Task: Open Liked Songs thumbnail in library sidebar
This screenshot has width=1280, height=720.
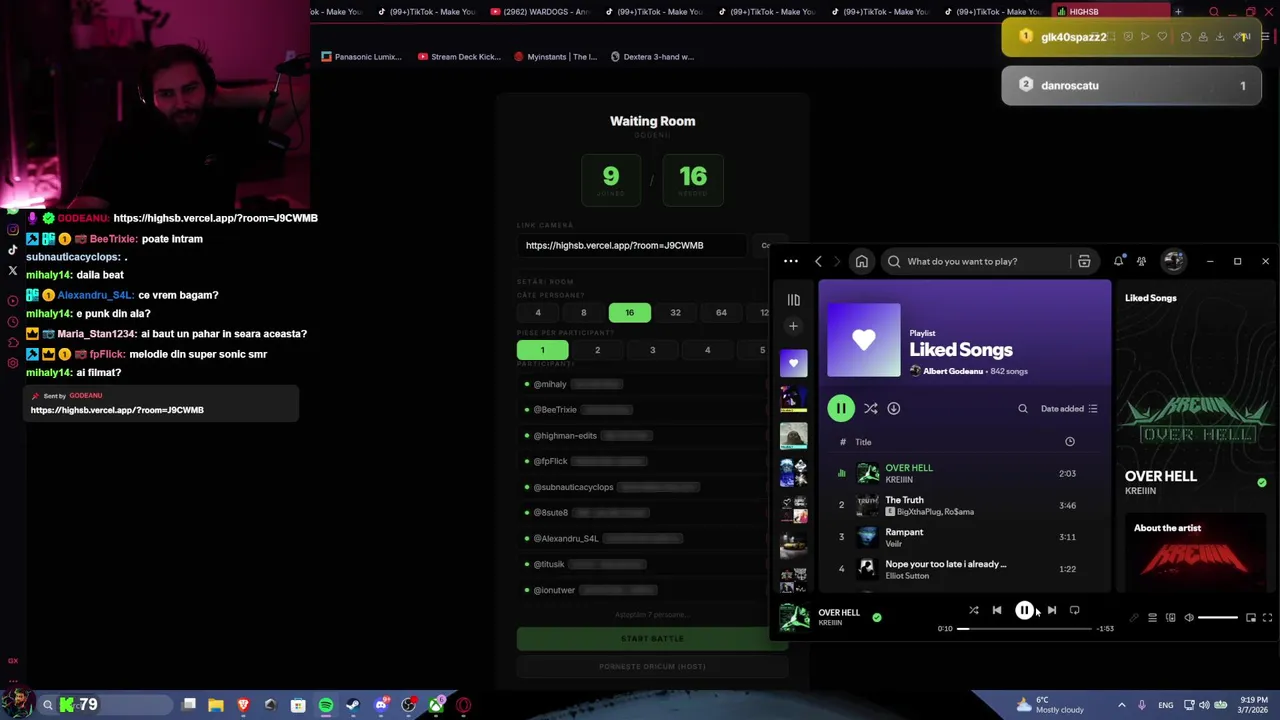Action: point(793,363)
